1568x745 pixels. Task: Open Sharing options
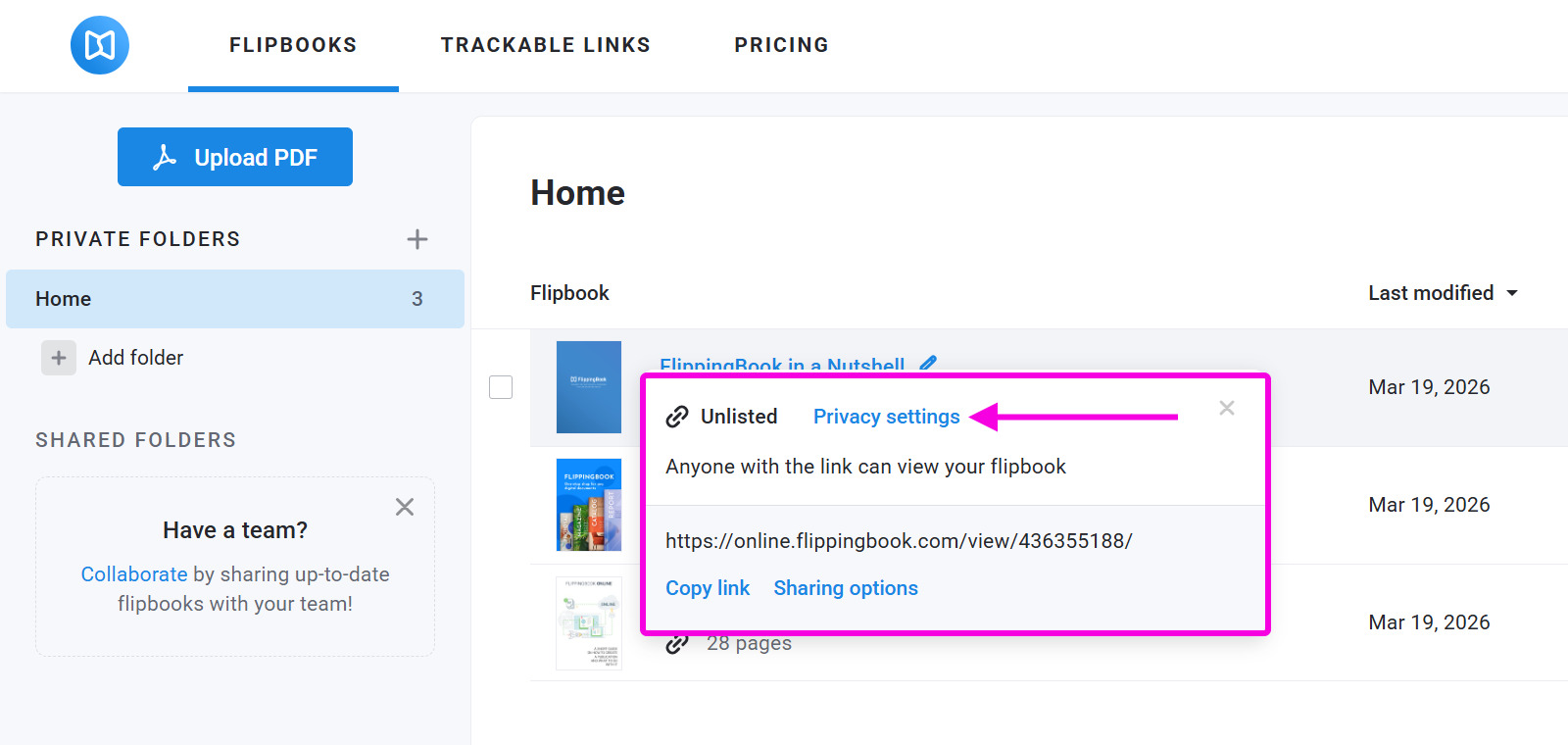pos(846,588)
